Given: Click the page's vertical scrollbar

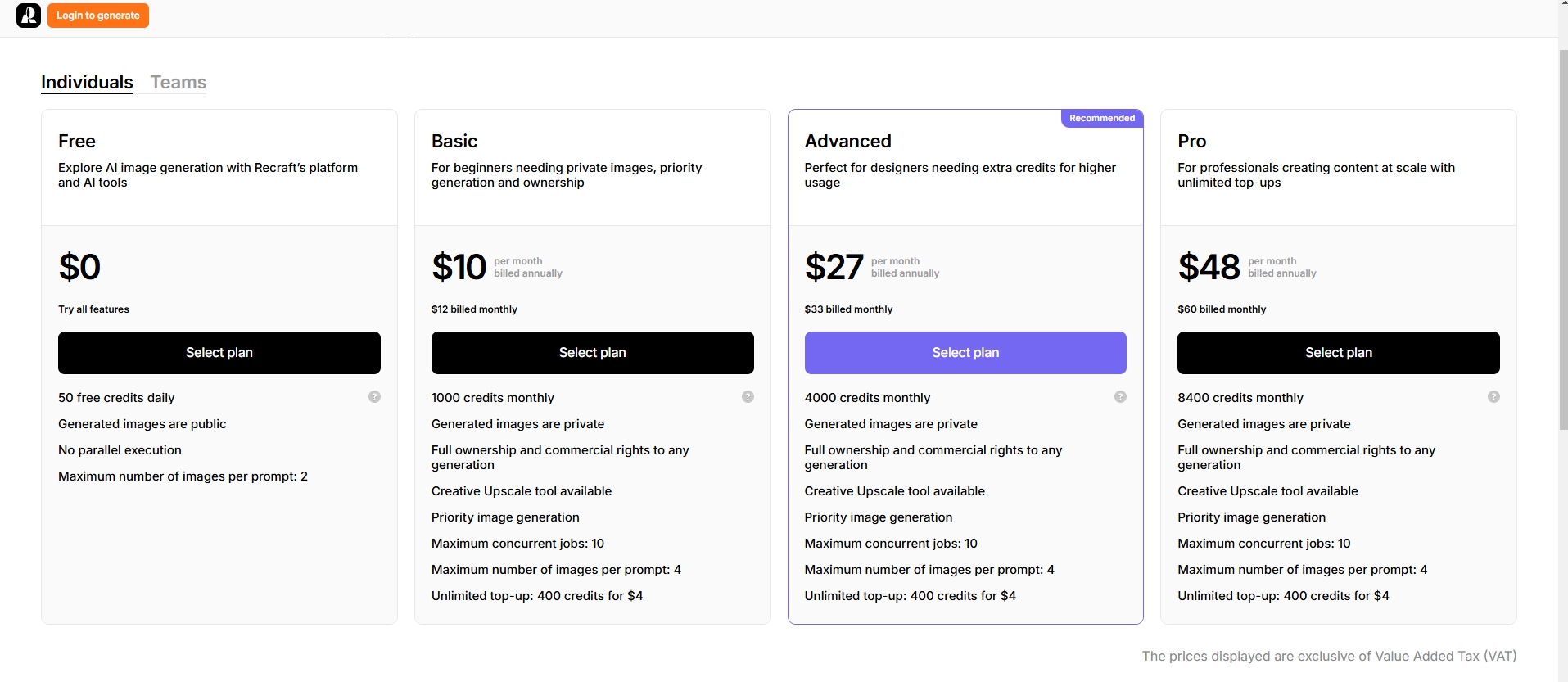Looking at the screenshot, I should [x=1562, y=246].
